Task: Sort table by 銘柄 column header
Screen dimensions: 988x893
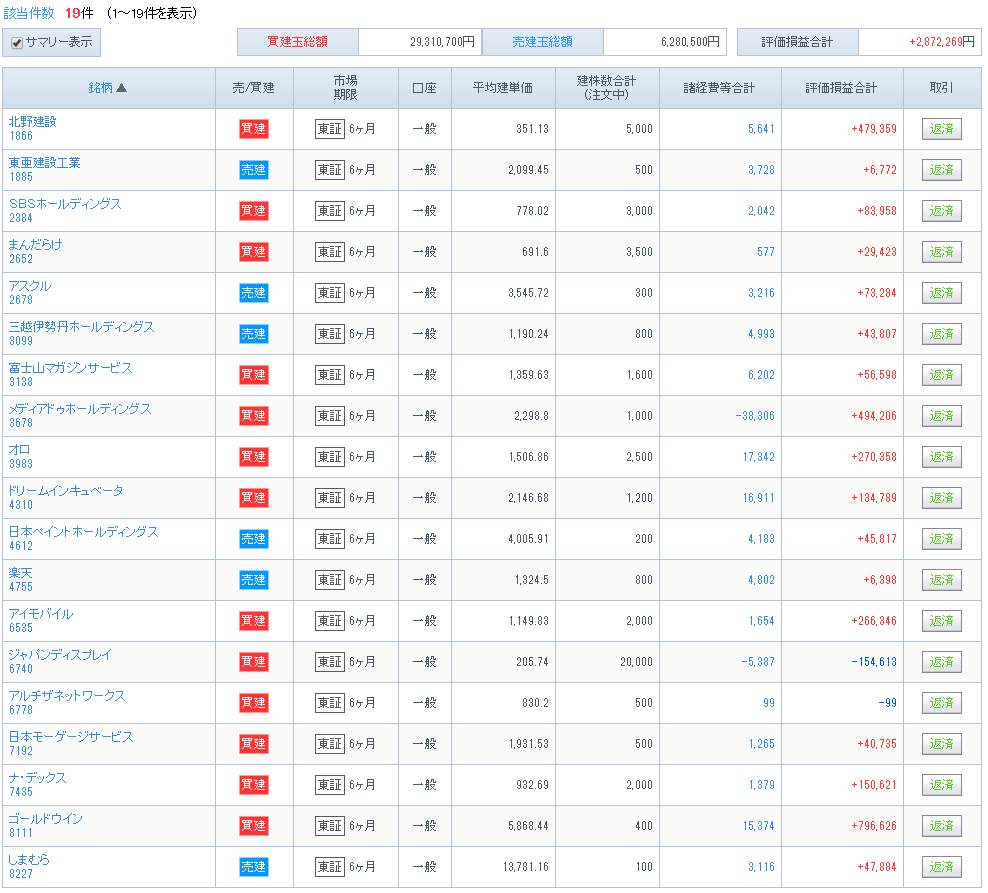Action: click(x=107, y=88)
